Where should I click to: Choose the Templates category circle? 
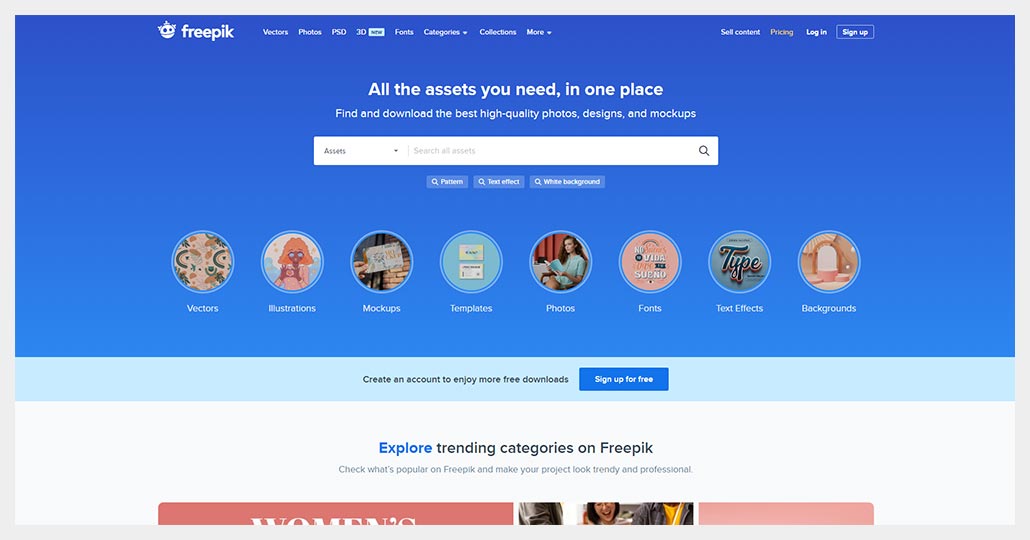(x=471, y=261)
